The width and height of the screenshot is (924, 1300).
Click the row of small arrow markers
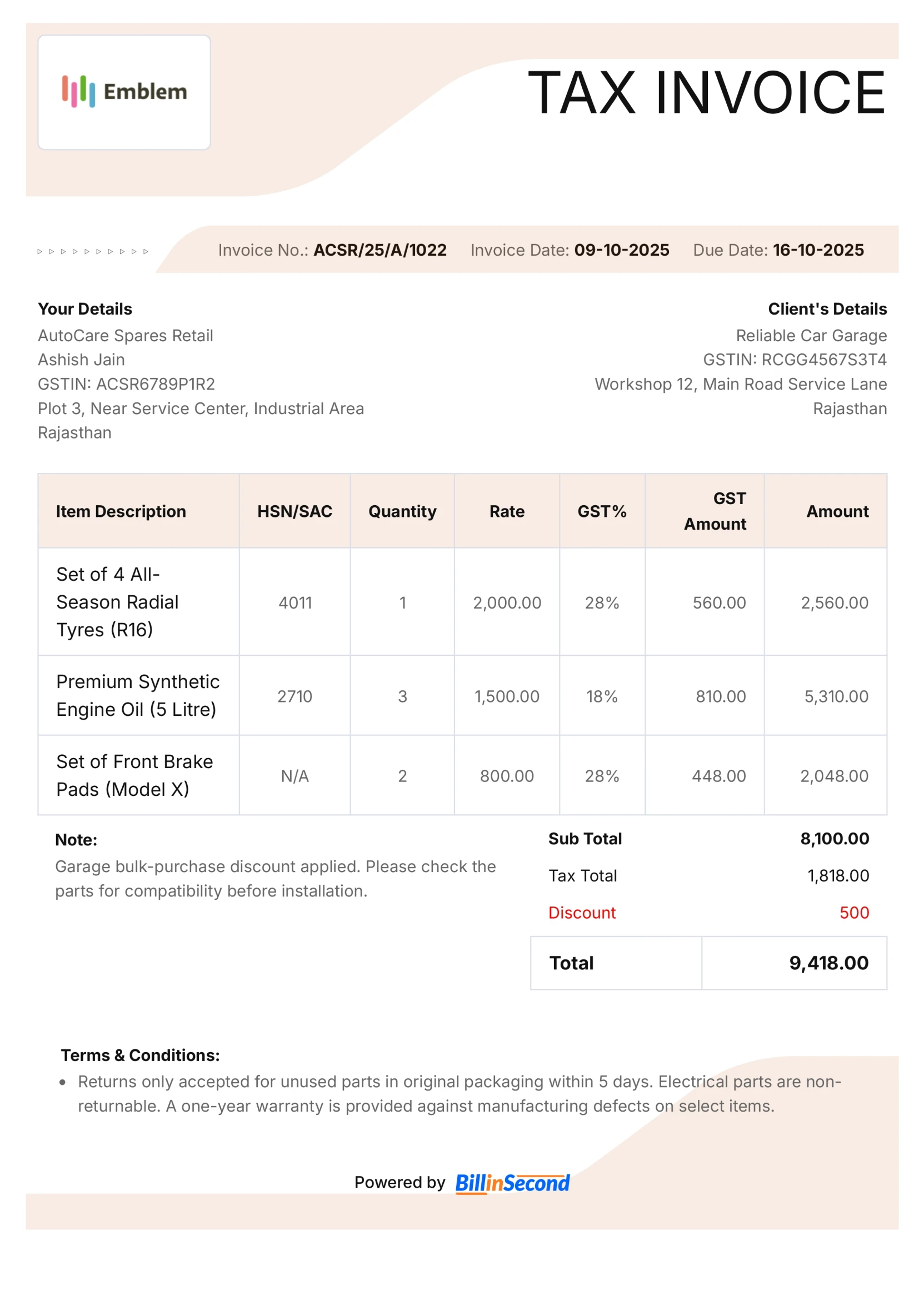tap(93, 251)
